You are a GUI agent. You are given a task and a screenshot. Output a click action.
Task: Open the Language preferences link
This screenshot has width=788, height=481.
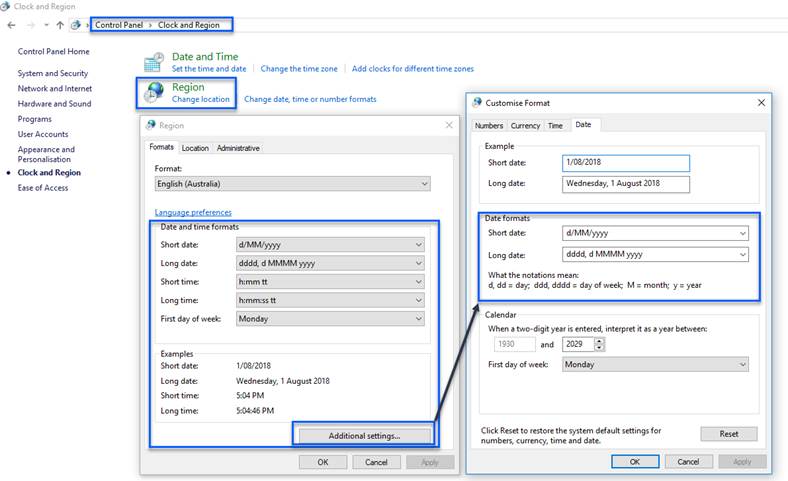(x=193, y=212)
